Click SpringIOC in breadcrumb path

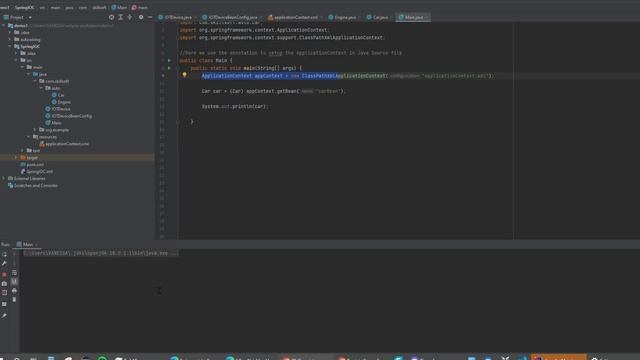pos(24,7)
